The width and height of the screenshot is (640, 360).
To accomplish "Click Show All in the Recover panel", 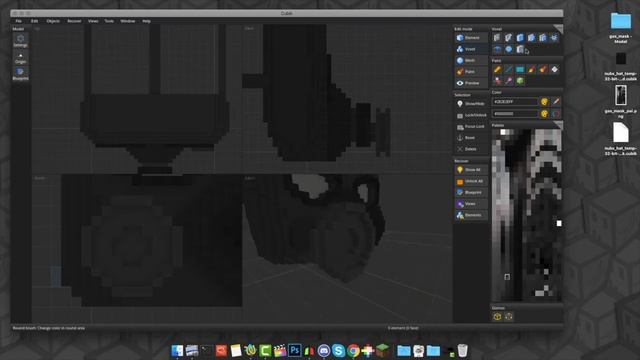I will point(471,170).
